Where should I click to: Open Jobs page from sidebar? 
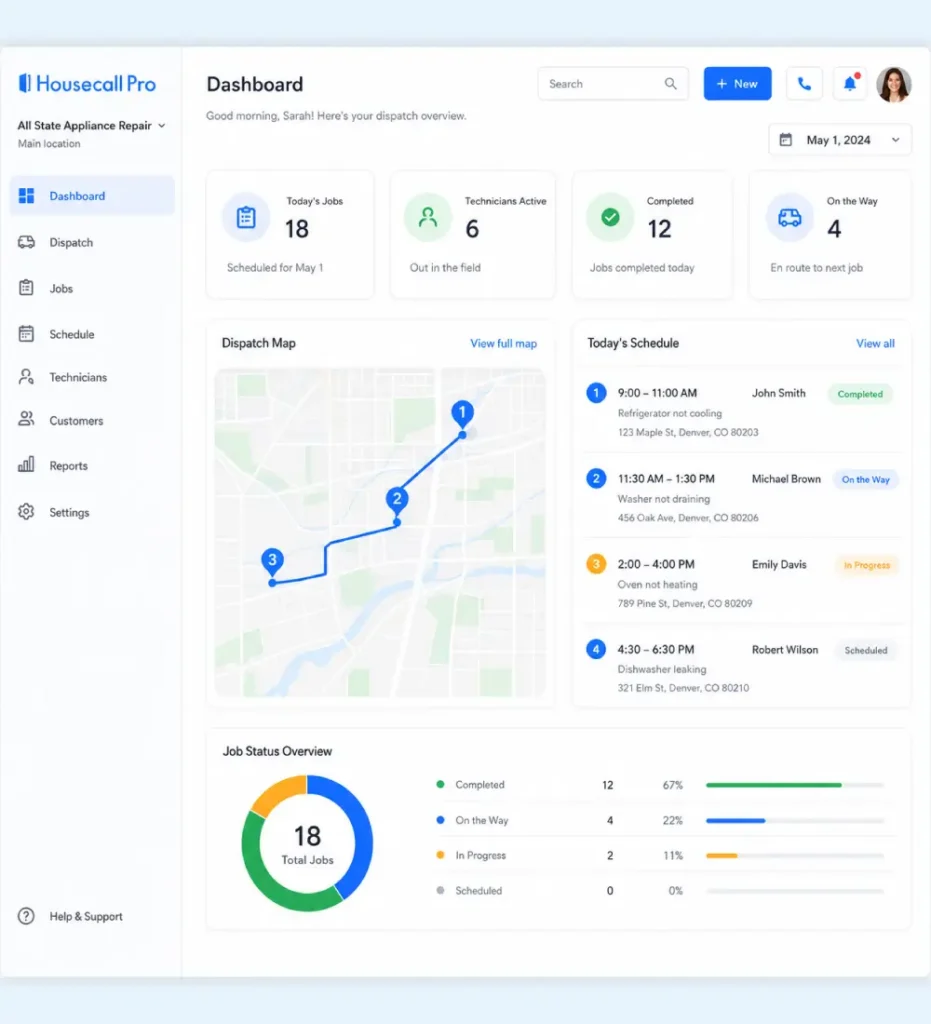[61, 289]
